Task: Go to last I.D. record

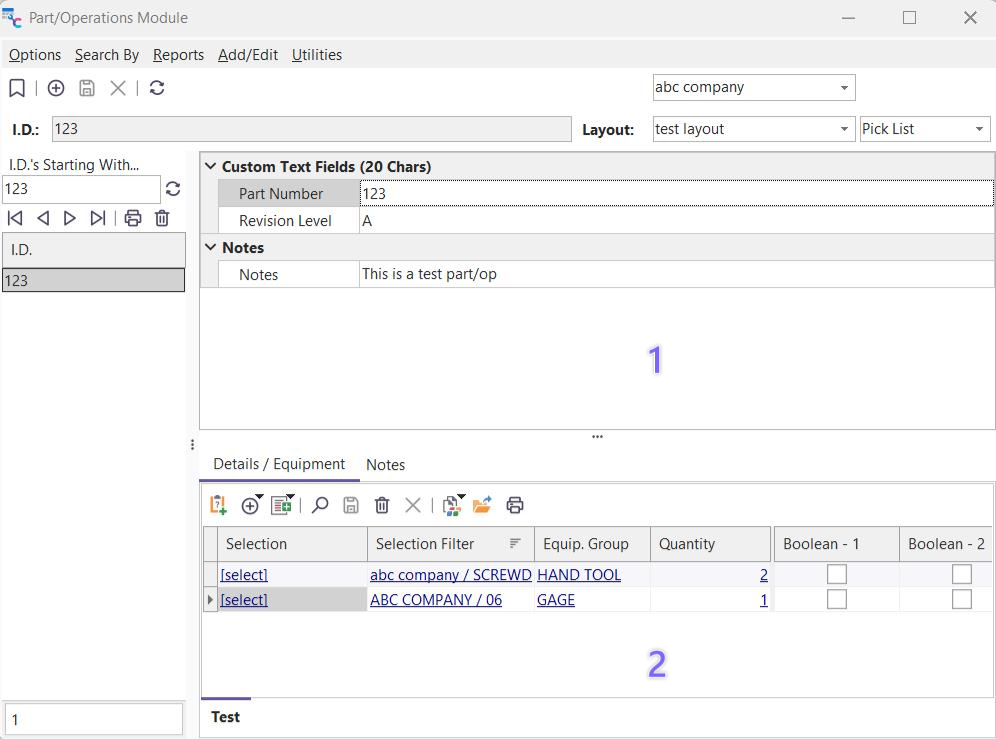Action: [x=98, y=218]
